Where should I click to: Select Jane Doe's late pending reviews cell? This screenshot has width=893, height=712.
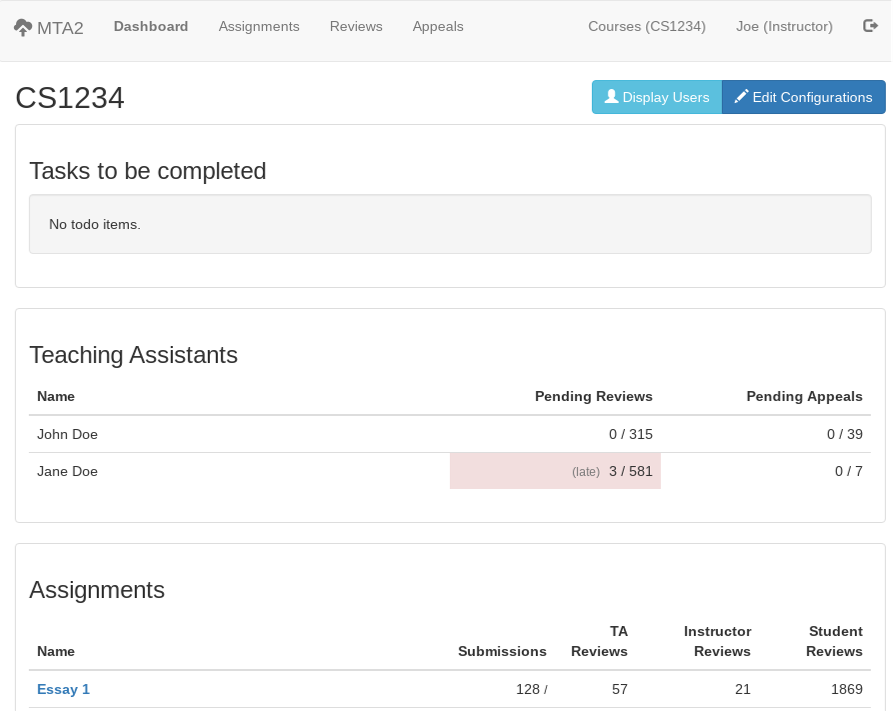[x=555, y=471]
